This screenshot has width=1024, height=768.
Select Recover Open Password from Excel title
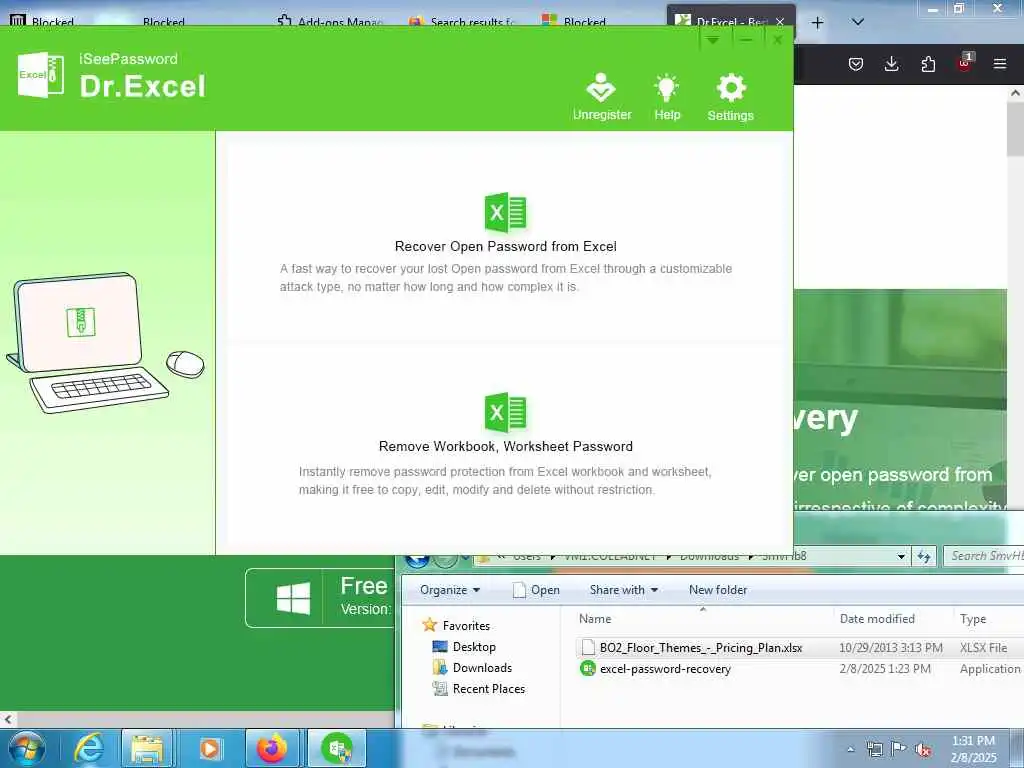click(x=505, y=246)
